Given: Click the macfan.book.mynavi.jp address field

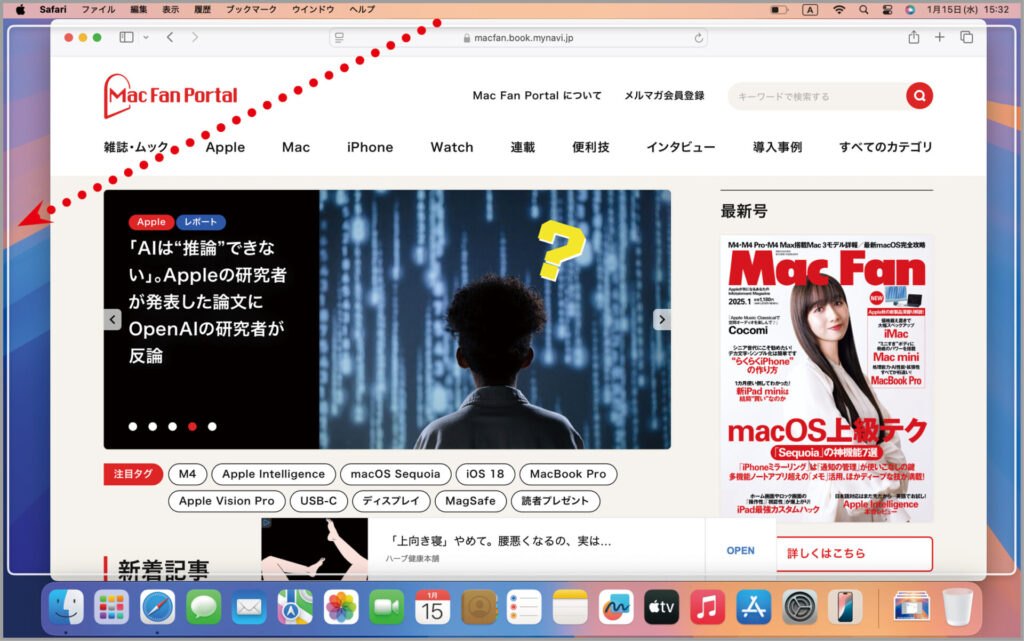Looking at the screenshot, I should click(x=518, y=38).
